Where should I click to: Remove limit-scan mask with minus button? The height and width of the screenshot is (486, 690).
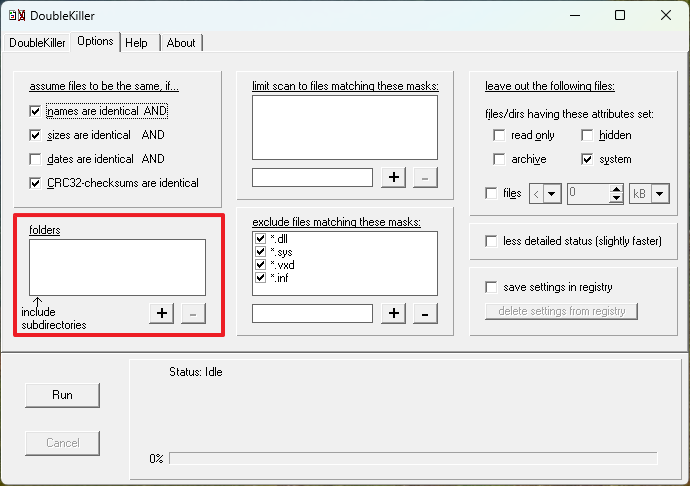425,177
